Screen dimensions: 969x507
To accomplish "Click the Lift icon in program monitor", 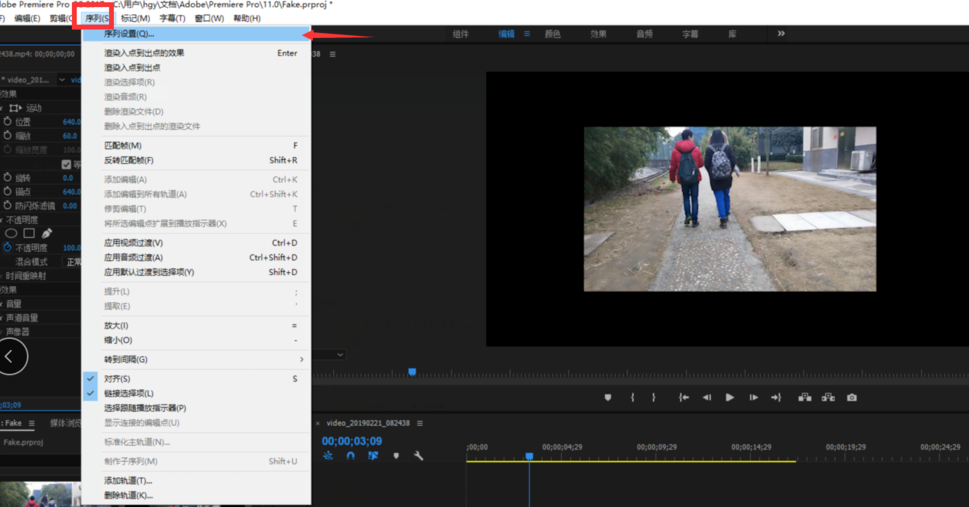I will pyautogui.click(x=804, y=398).
